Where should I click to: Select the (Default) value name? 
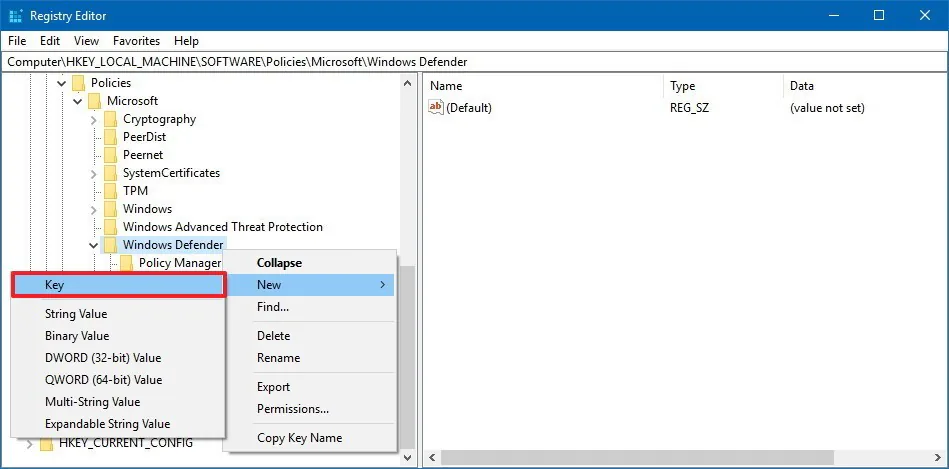(469, 108)
